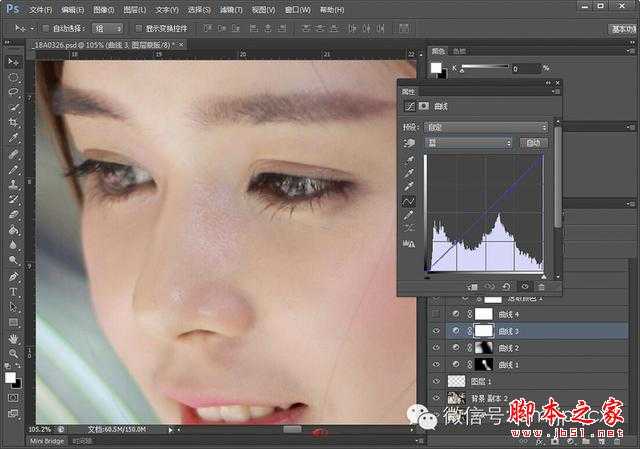Select the Crop tool

click(13, 123)
